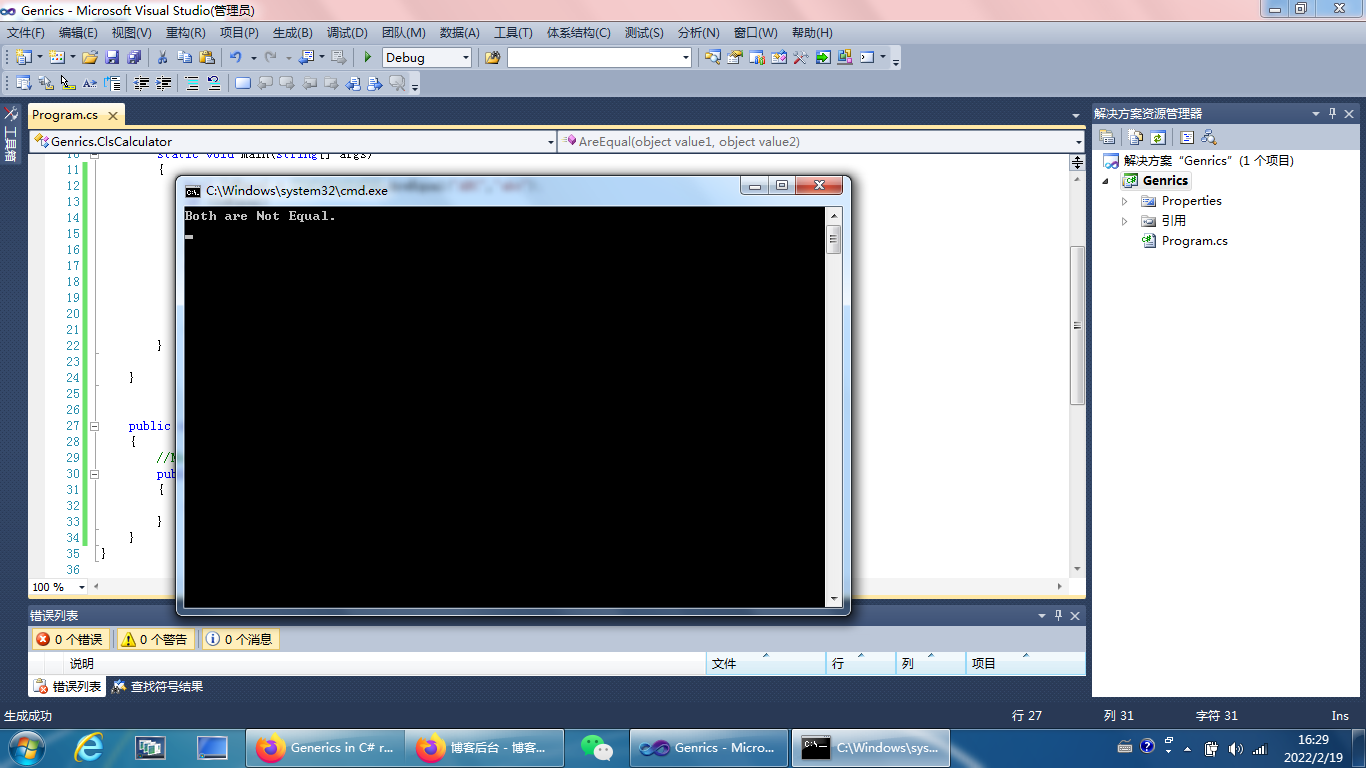This screenshot has height=768, width=1366.
Task: Toggle a bookmark on the current line
Action: (242, 83)
